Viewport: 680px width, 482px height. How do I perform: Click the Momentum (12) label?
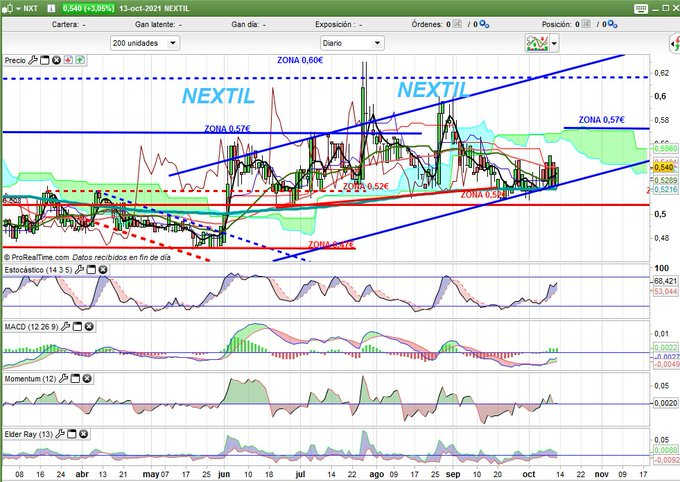click(x=30, y=379)
